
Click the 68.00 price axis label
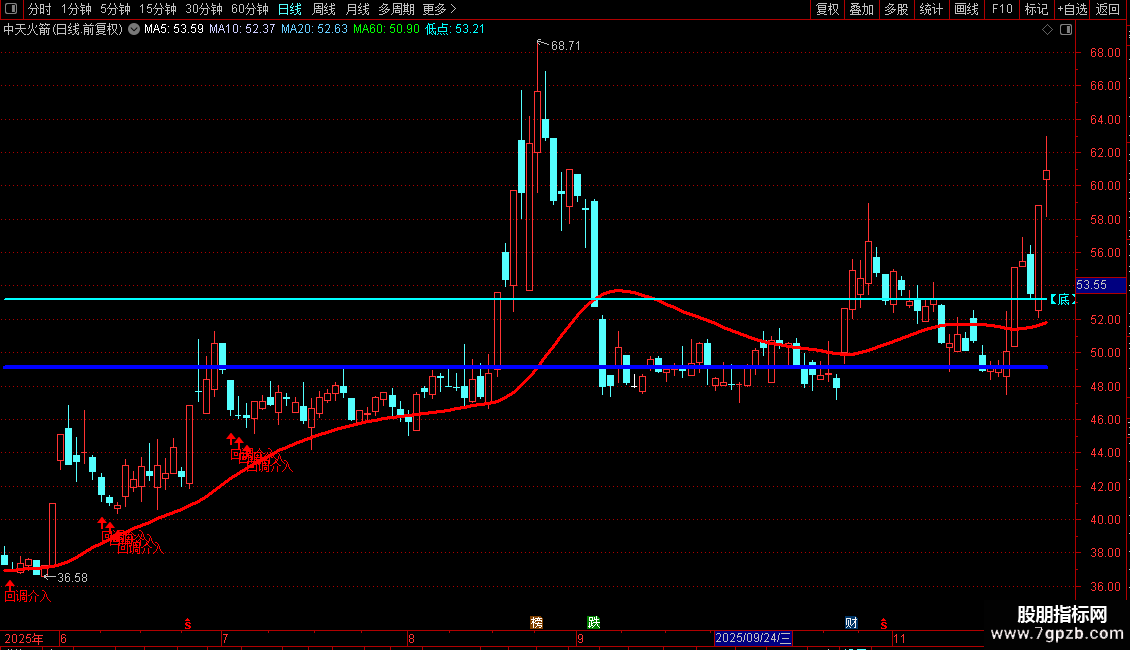[x=1105, y=53]
